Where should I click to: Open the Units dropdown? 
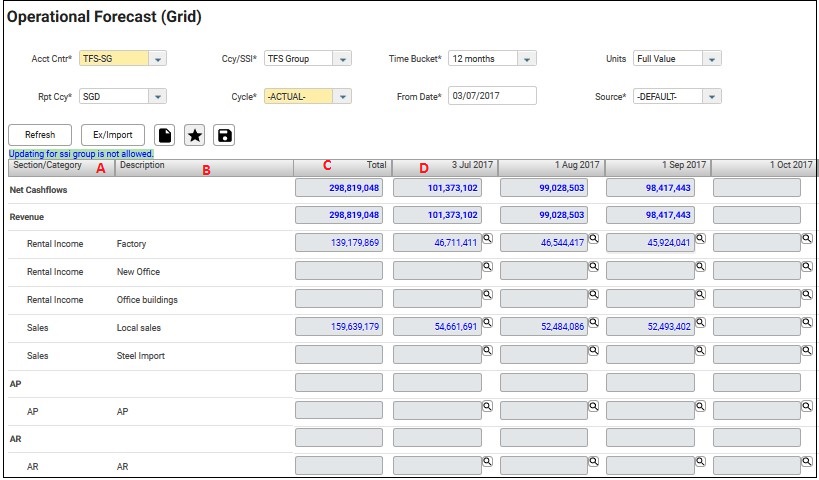point(711,59)
